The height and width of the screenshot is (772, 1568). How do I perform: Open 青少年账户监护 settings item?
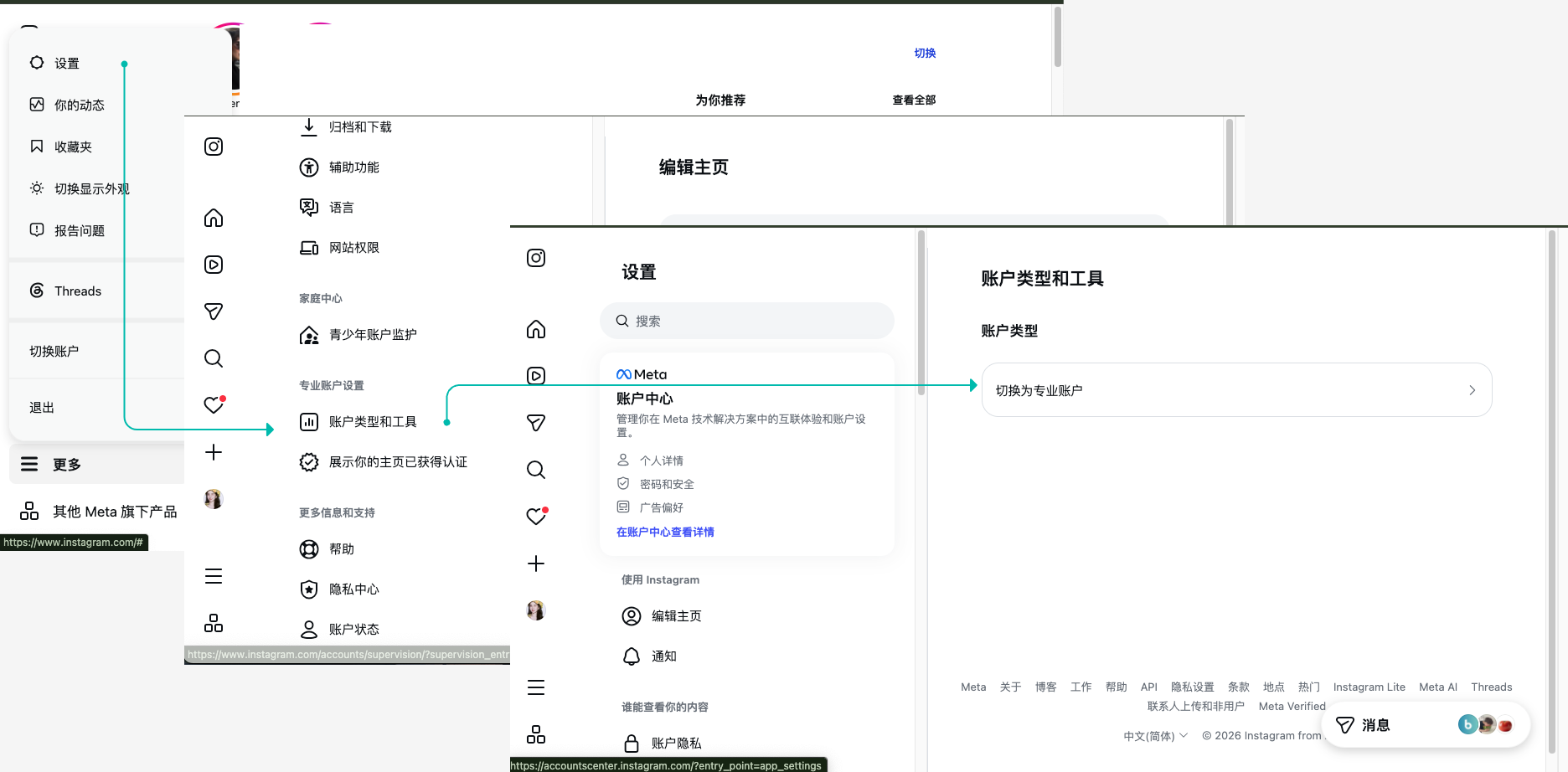[x=358, y=334]
